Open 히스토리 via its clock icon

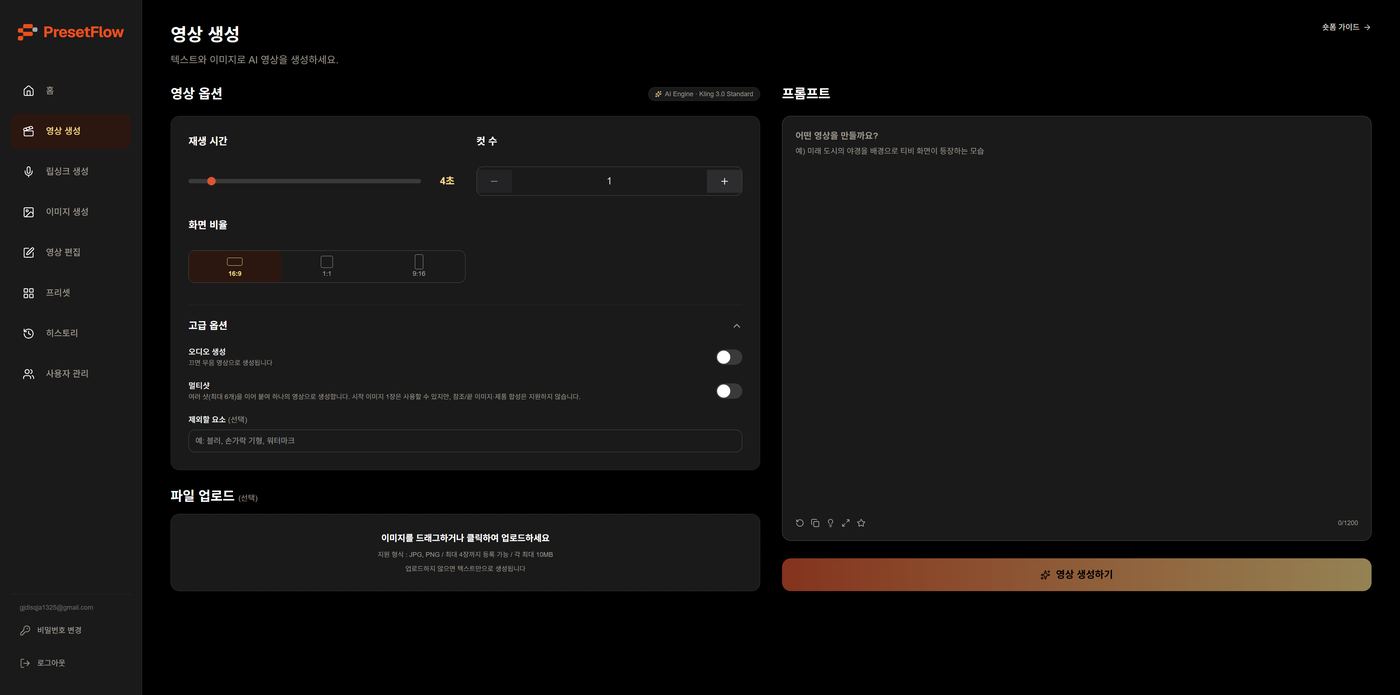coord(28,333)
